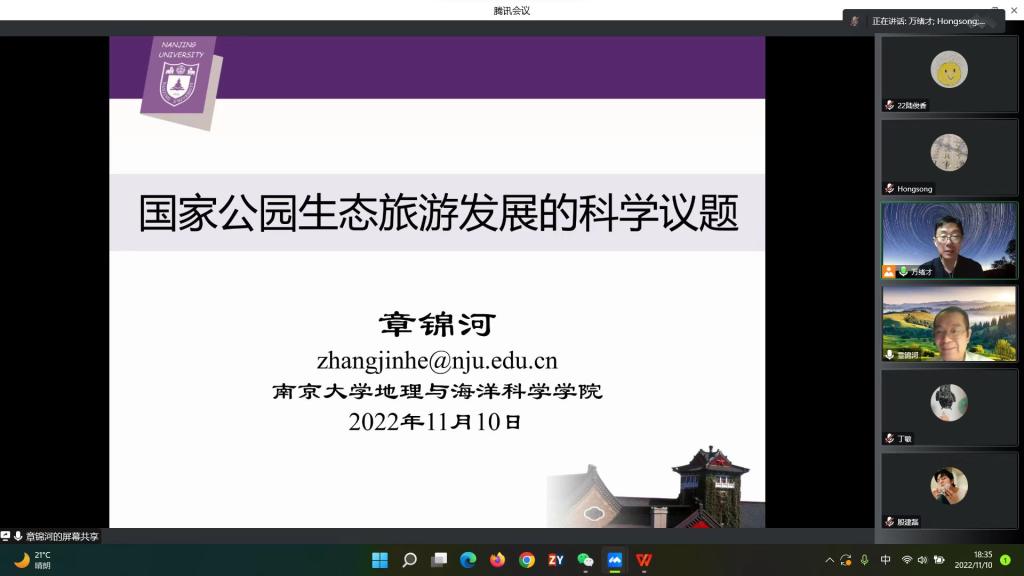This screenshot has width=1024, height=576.
Task: Launch Google Chrome from the taskbar
Action: 527,560
